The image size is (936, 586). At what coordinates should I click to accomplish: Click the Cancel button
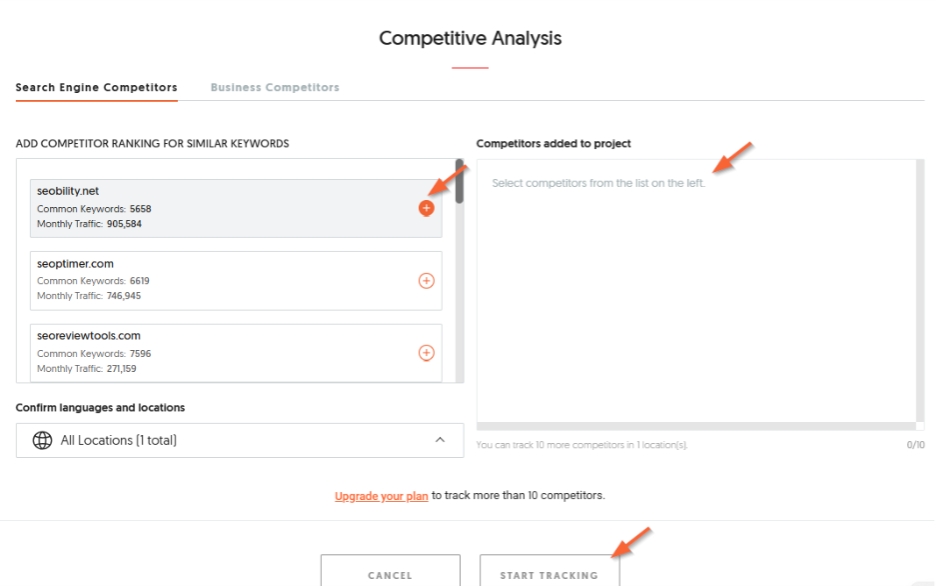(390, 572)
